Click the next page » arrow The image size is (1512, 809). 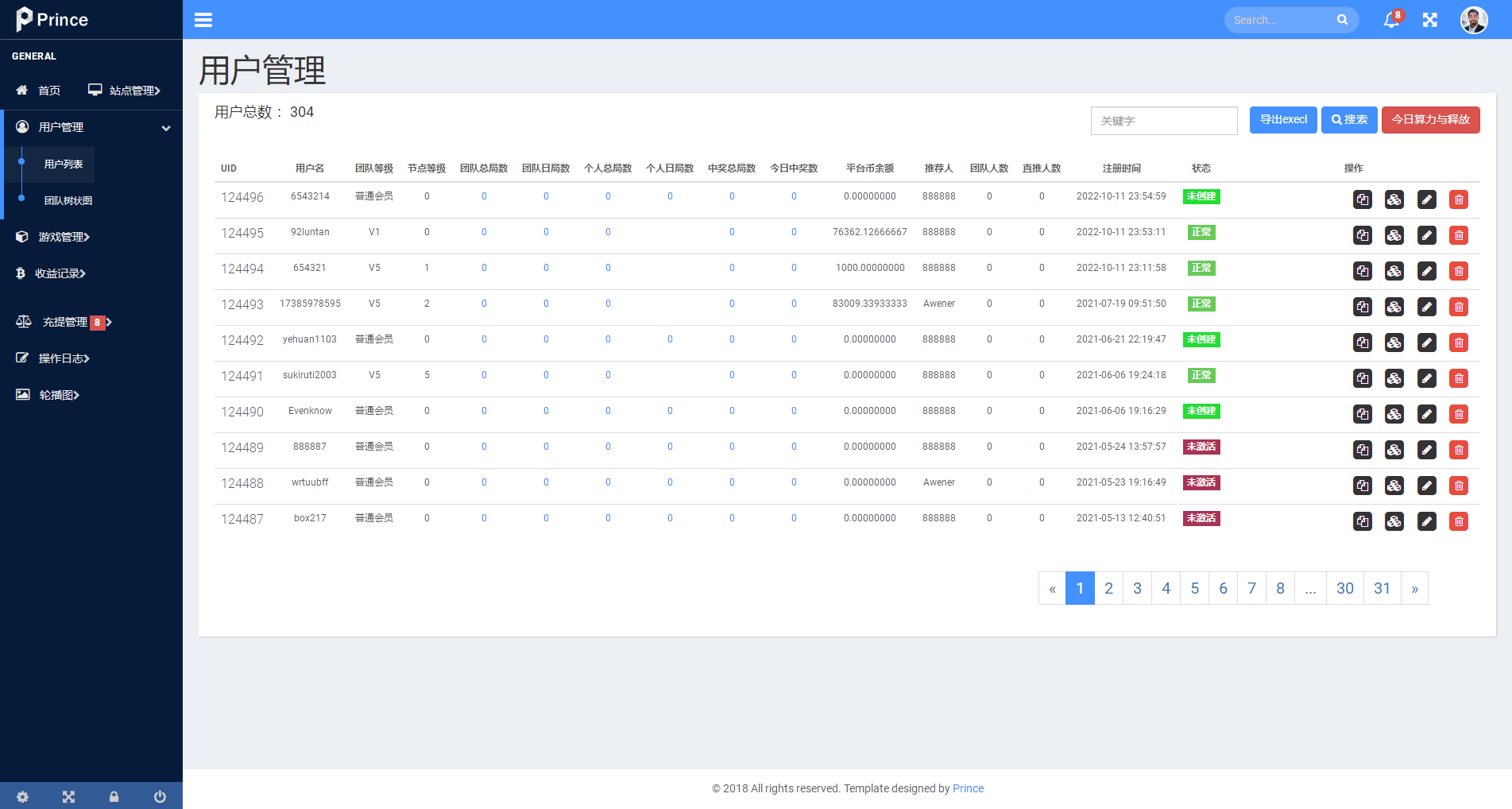[1414, 588]
